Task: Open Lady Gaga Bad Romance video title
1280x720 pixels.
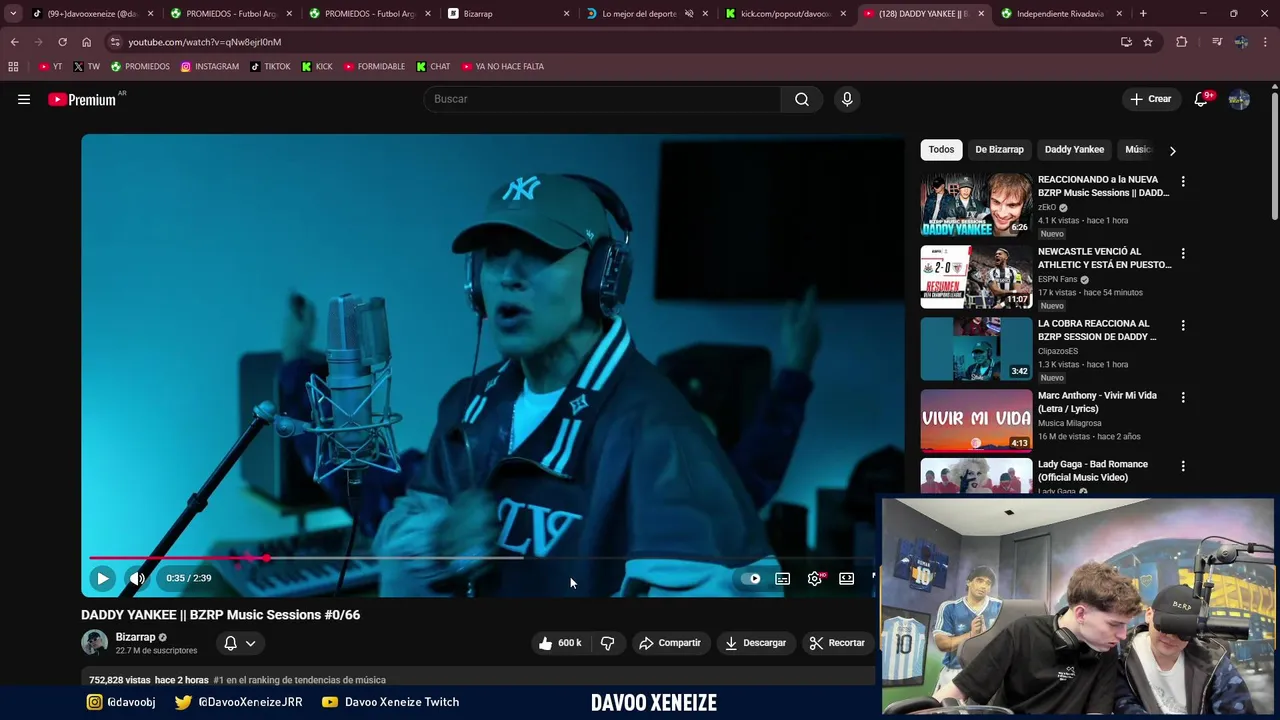Action: point(1093,471)
